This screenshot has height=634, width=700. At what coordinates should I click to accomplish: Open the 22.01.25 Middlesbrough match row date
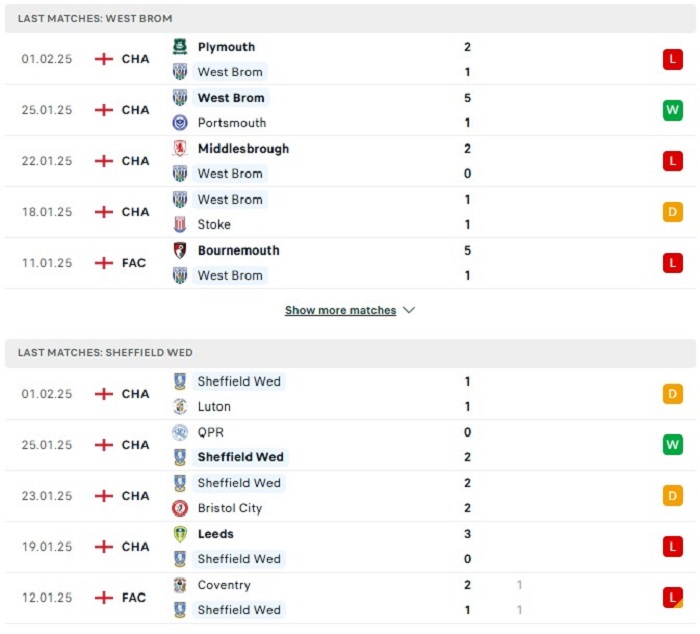click(47, 161)
